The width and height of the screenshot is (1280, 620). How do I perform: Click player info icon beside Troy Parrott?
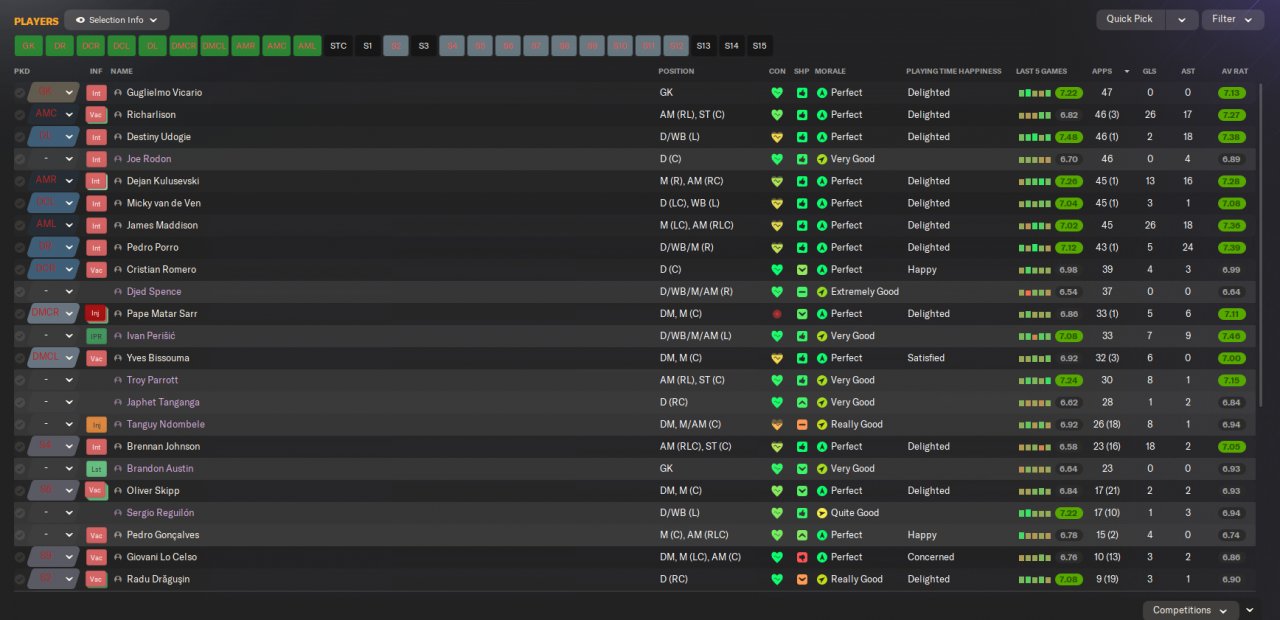point(118,380)
